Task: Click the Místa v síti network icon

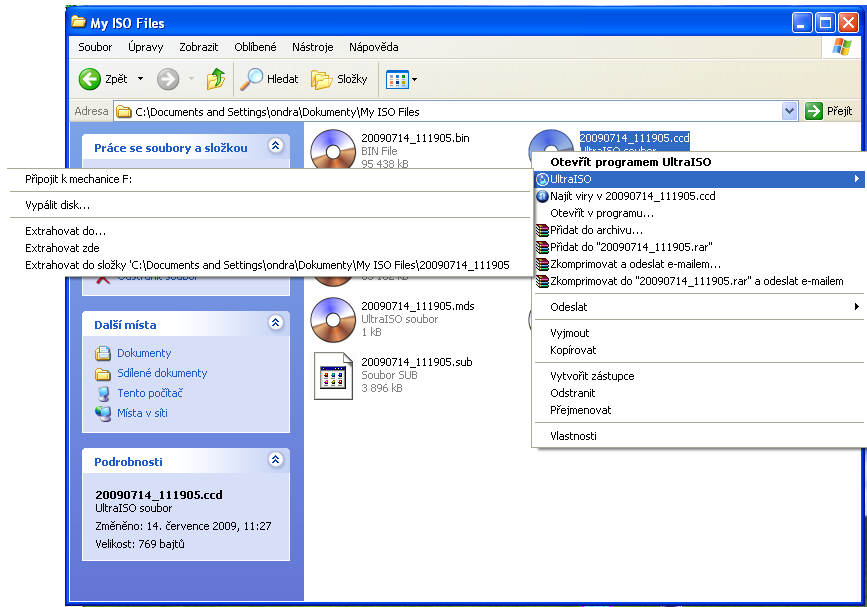Action: (103, 414)
